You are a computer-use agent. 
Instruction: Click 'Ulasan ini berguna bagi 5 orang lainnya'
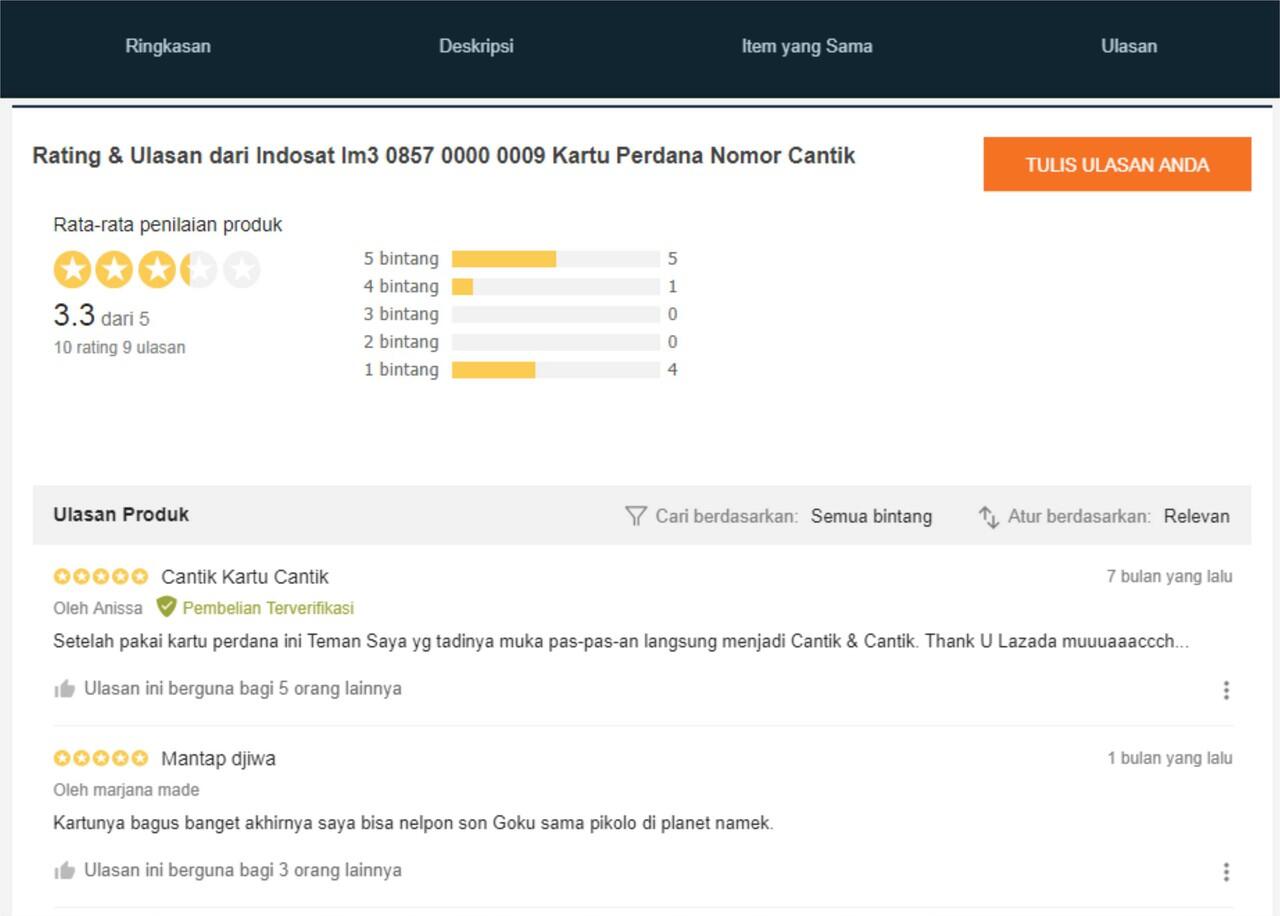coord(243,688)
